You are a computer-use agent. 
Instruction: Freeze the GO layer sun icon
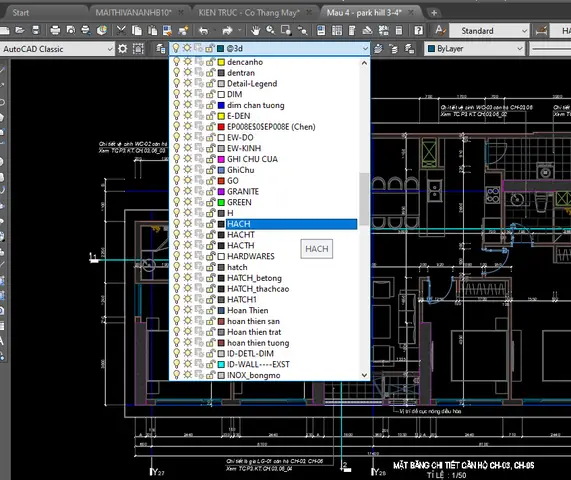[188, 181]
